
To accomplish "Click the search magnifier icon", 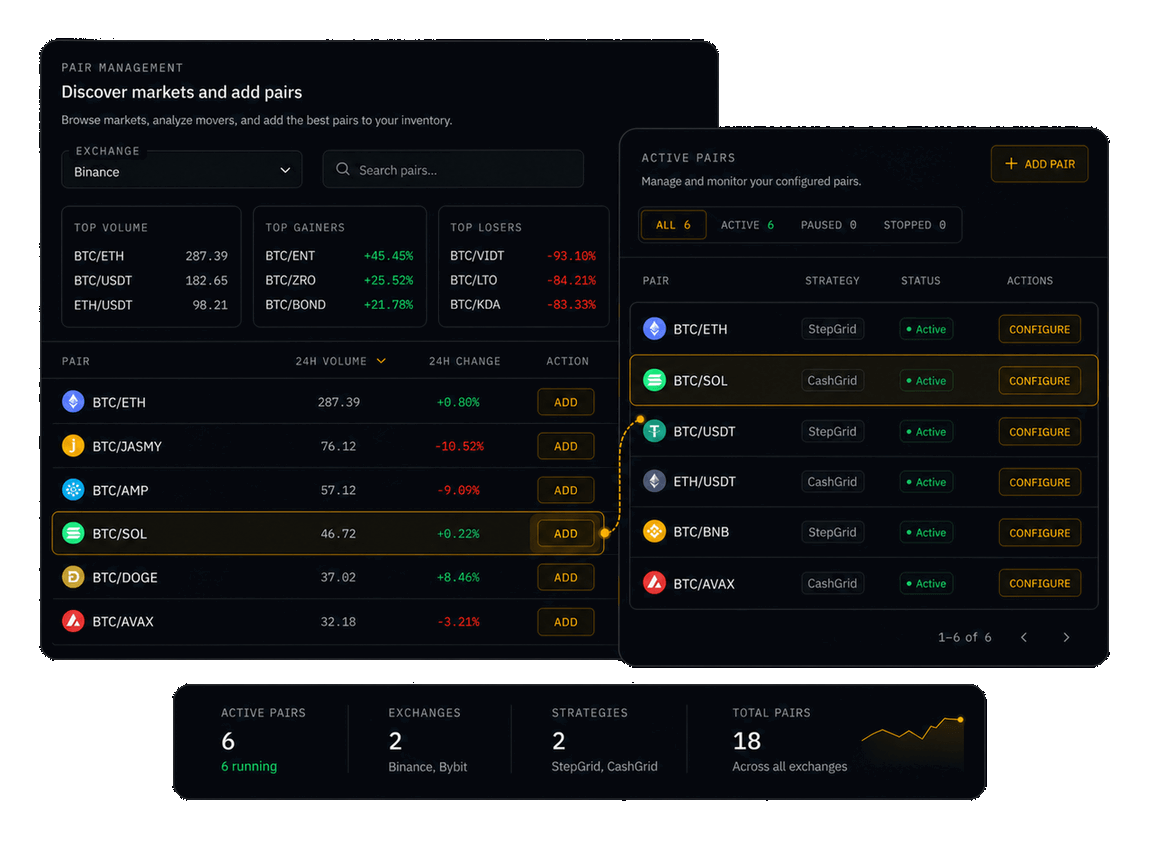I will [x=342, y=170].
